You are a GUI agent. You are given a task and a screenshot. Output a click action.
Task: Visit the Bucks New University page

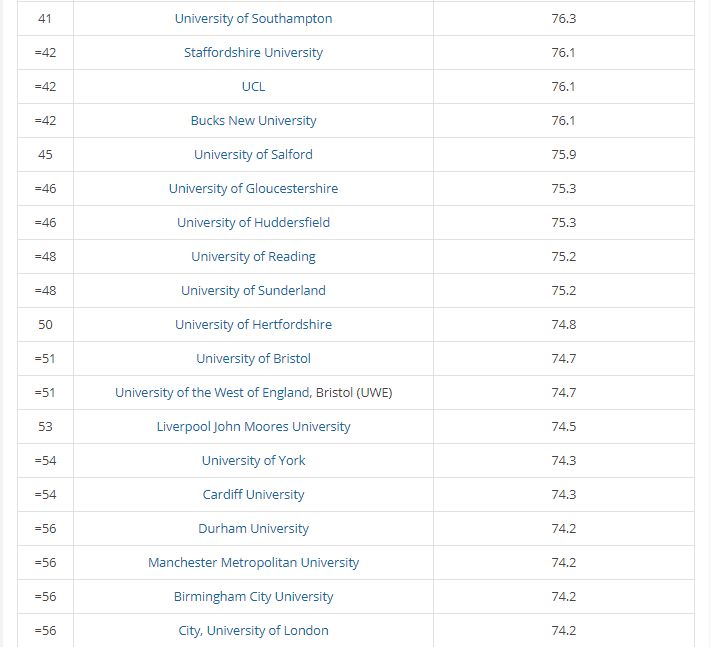253,120
